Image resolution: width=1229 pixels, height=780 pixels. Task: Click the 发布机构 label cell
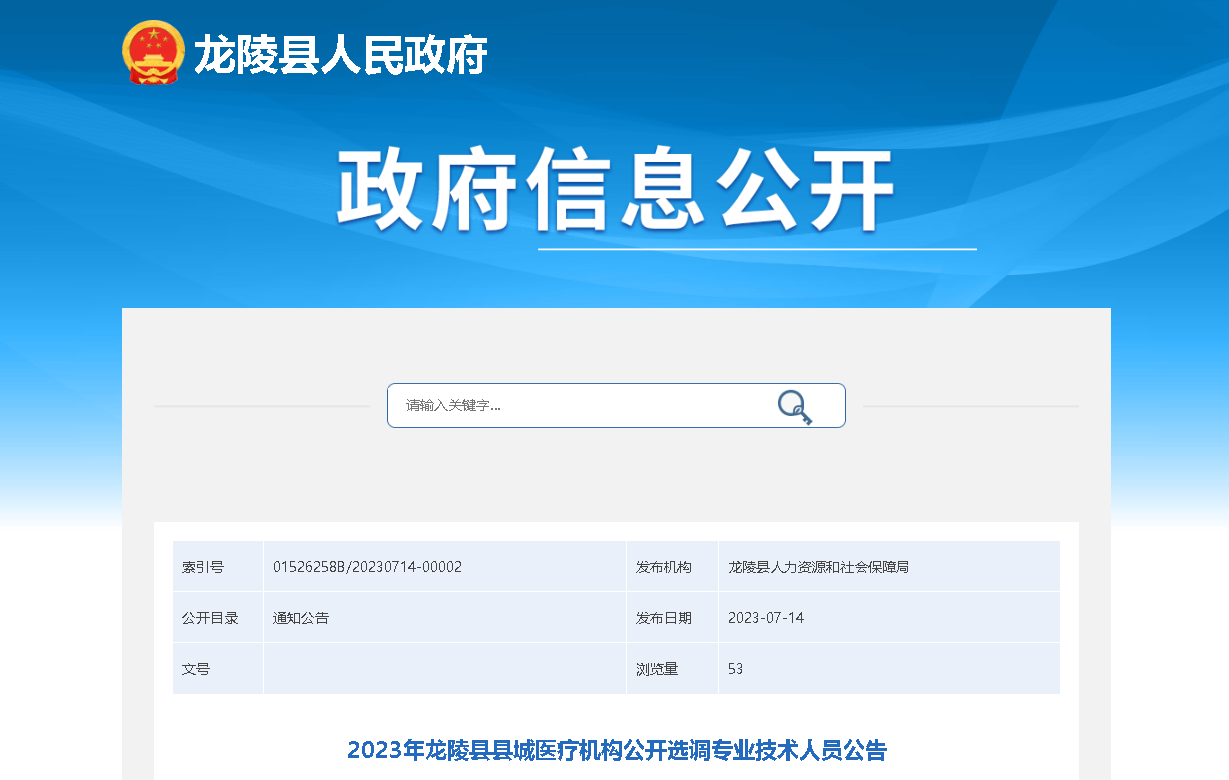[x=672, y=567]
